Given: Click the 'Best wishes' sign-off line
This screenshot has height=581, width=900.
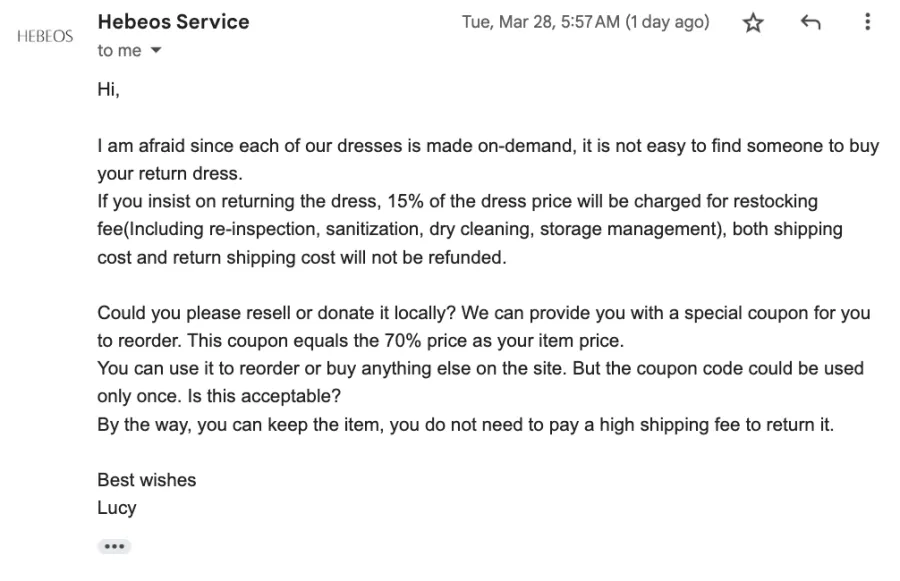Looking at the screenshot, I should point(147,480).
